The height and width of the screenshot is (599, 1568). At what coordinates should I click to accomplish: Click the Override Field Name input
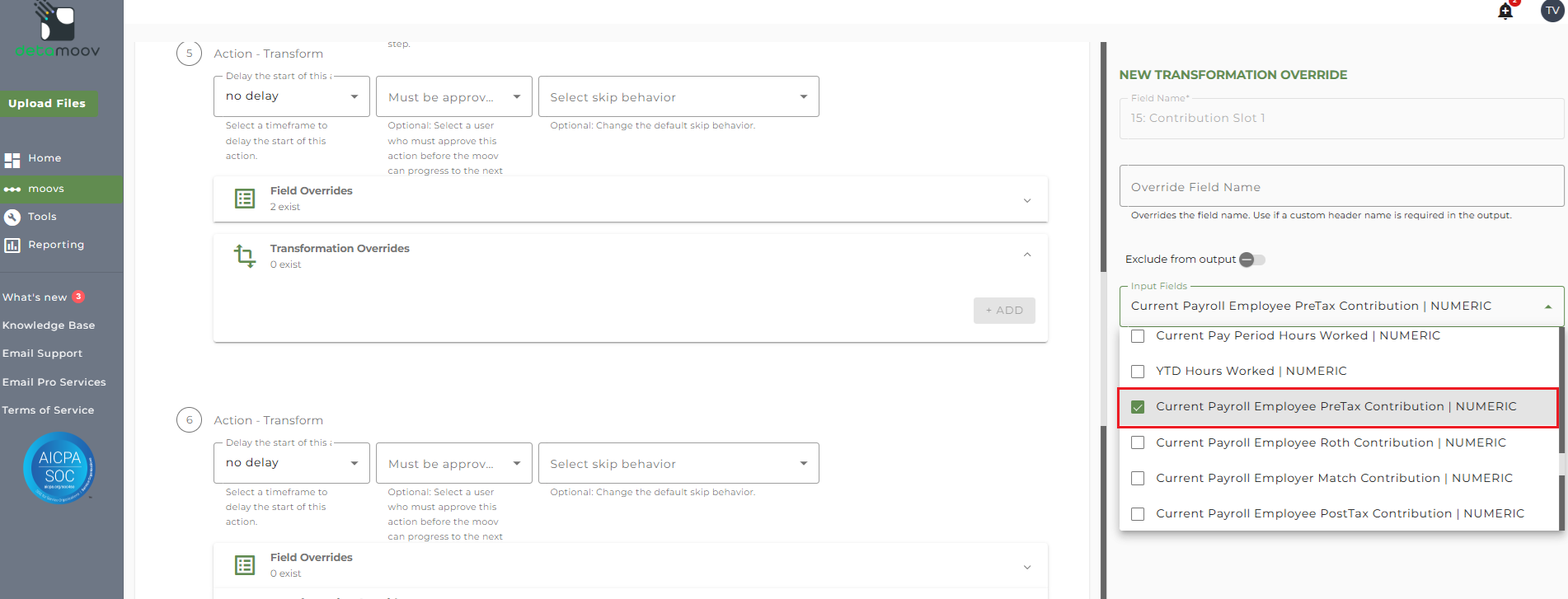pyautogui.click(x=1340, y=187)
